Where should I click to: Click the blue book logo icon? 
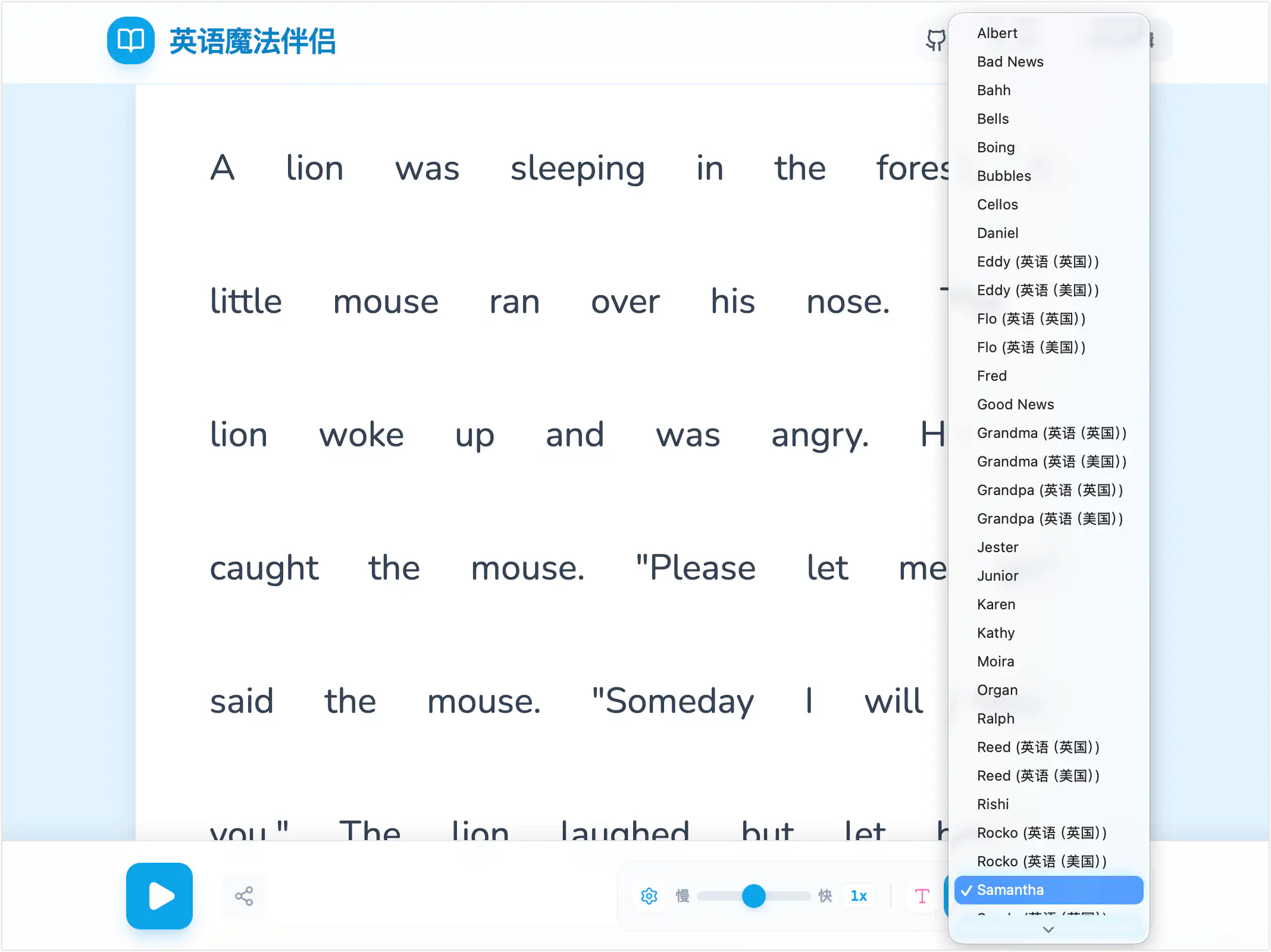coord(130,41)
